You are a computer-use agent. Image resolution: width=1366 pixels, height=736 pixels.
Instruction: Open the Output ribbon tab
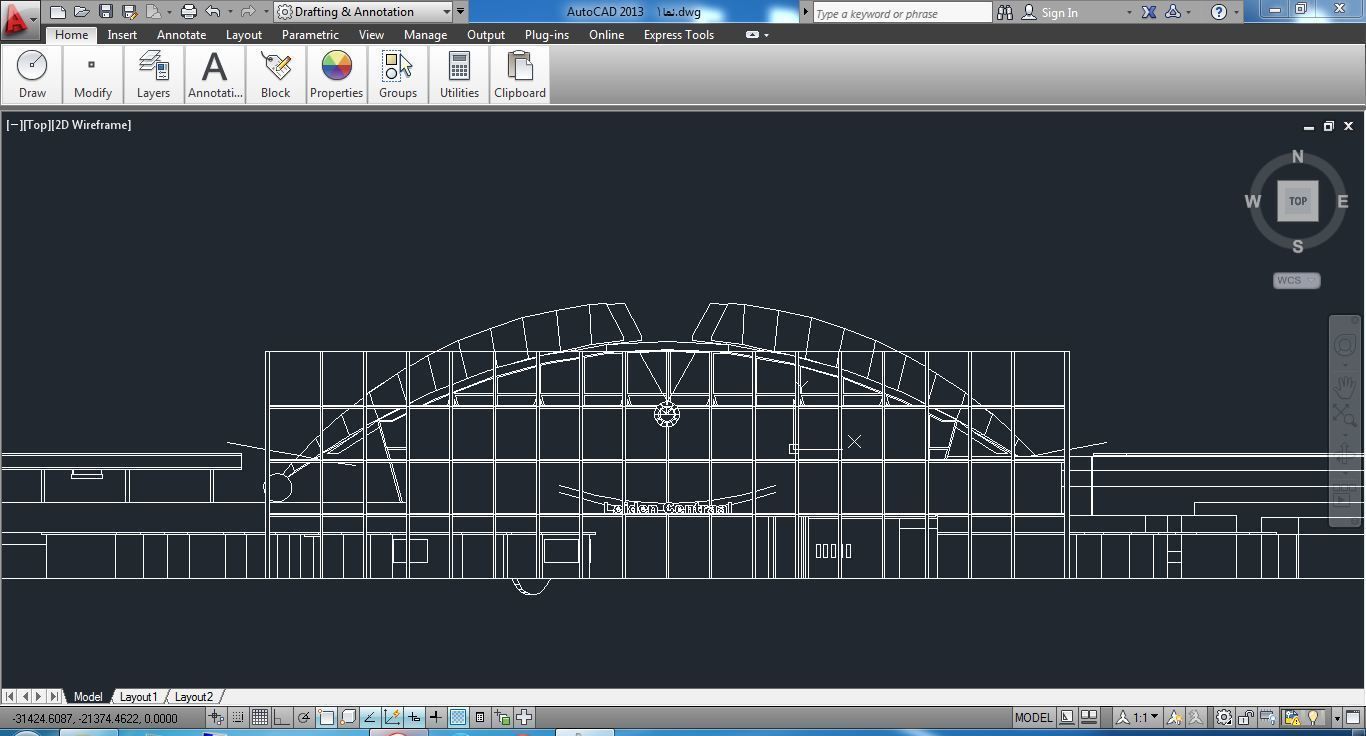[486, 34]
